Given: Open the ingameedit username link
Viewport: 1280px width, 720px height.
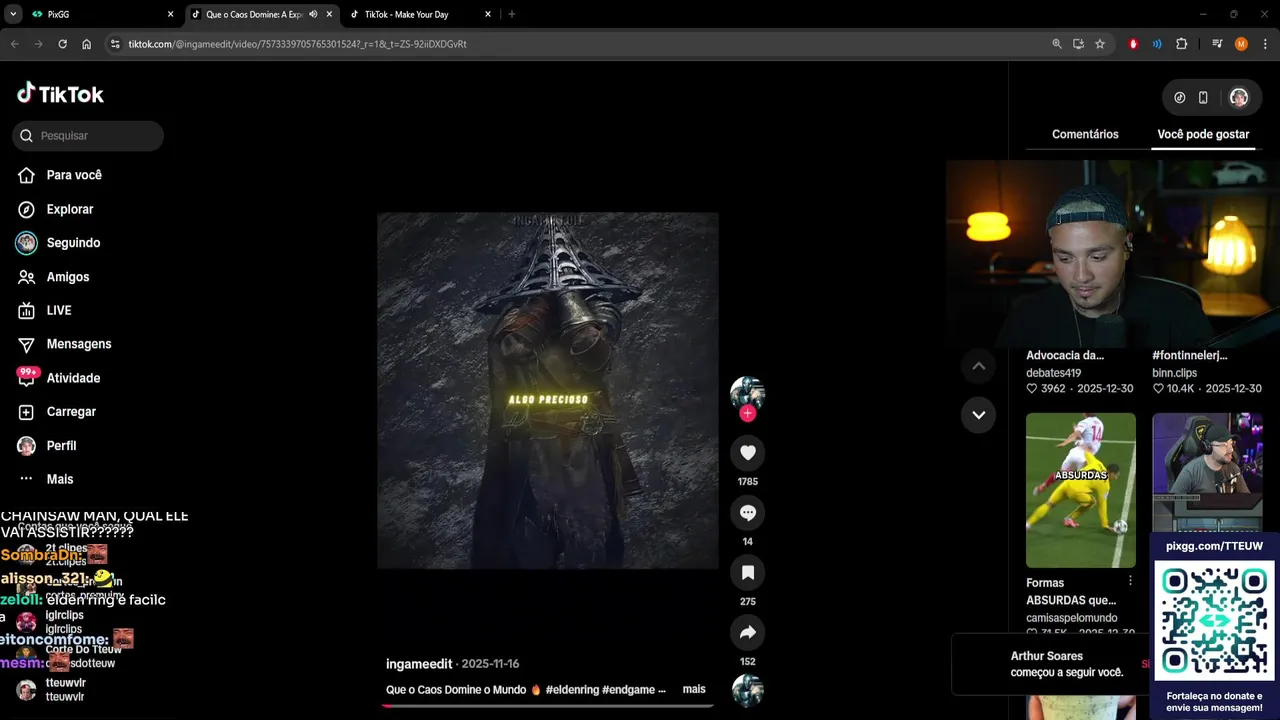Looking at the screenshot, I should (419, 664).
